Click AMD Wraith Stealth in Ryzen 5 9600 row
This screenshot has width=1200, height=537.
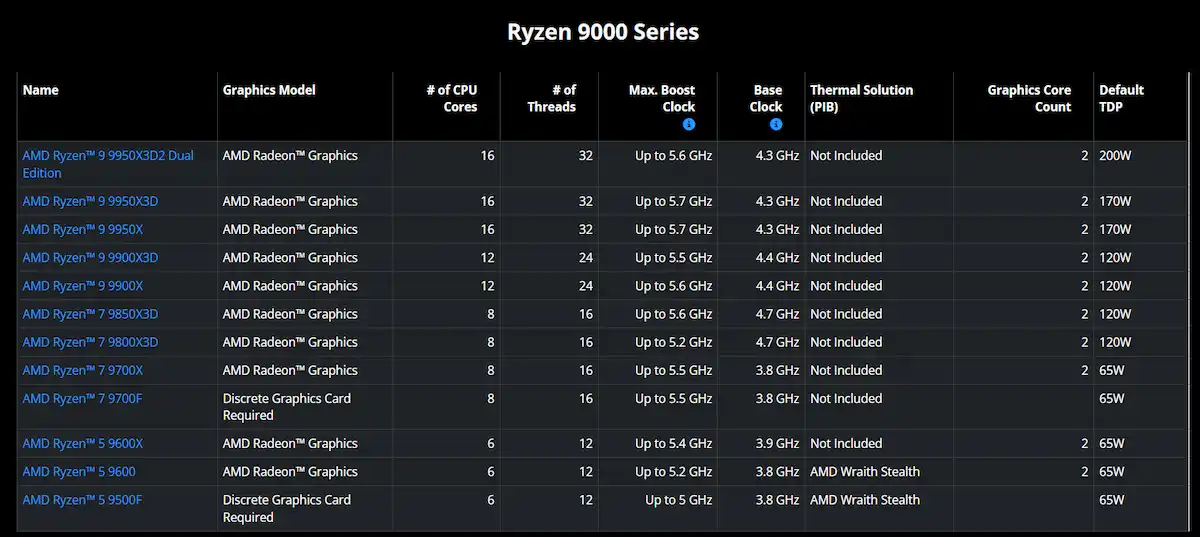865,471
